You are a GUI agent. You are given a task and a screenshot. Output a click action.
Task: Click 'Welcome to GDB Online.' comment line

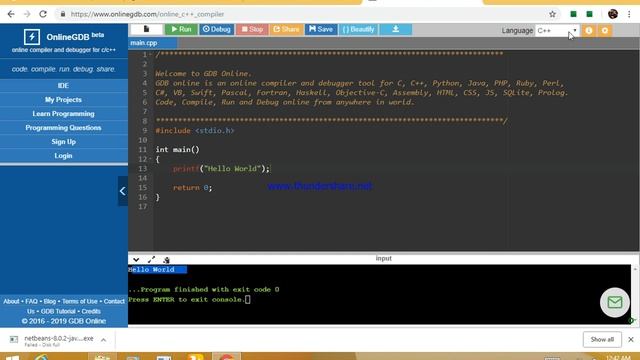203,73
